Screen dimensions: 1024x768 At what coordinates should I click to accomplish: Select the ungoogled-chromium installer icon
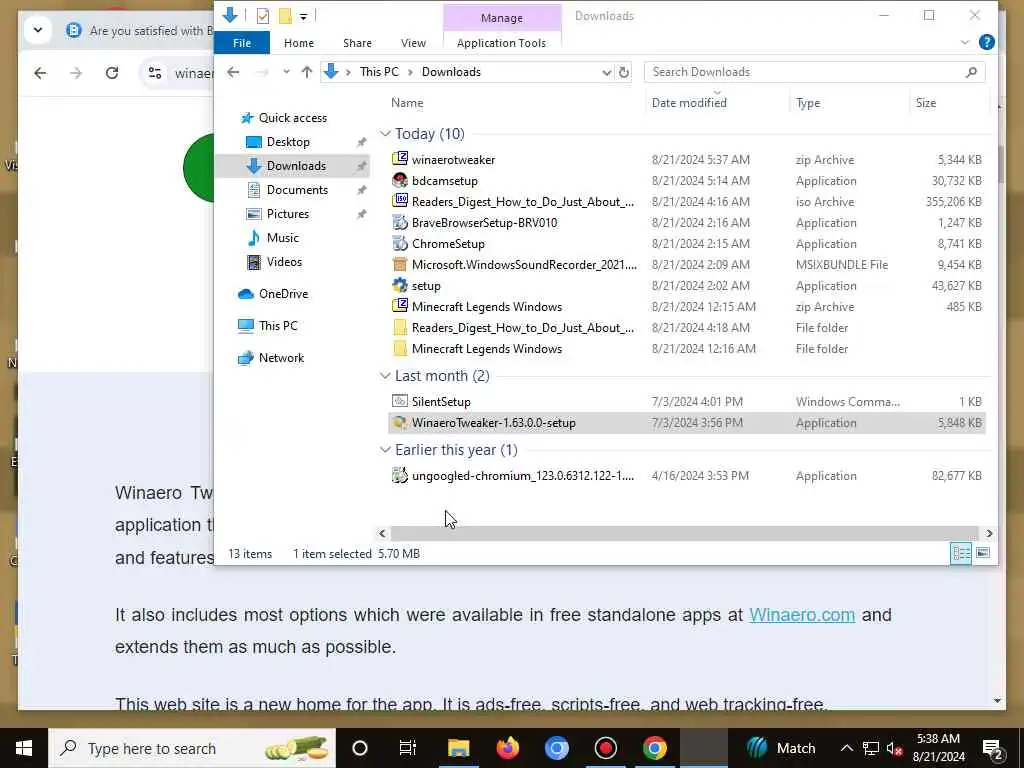click(400, 475)
